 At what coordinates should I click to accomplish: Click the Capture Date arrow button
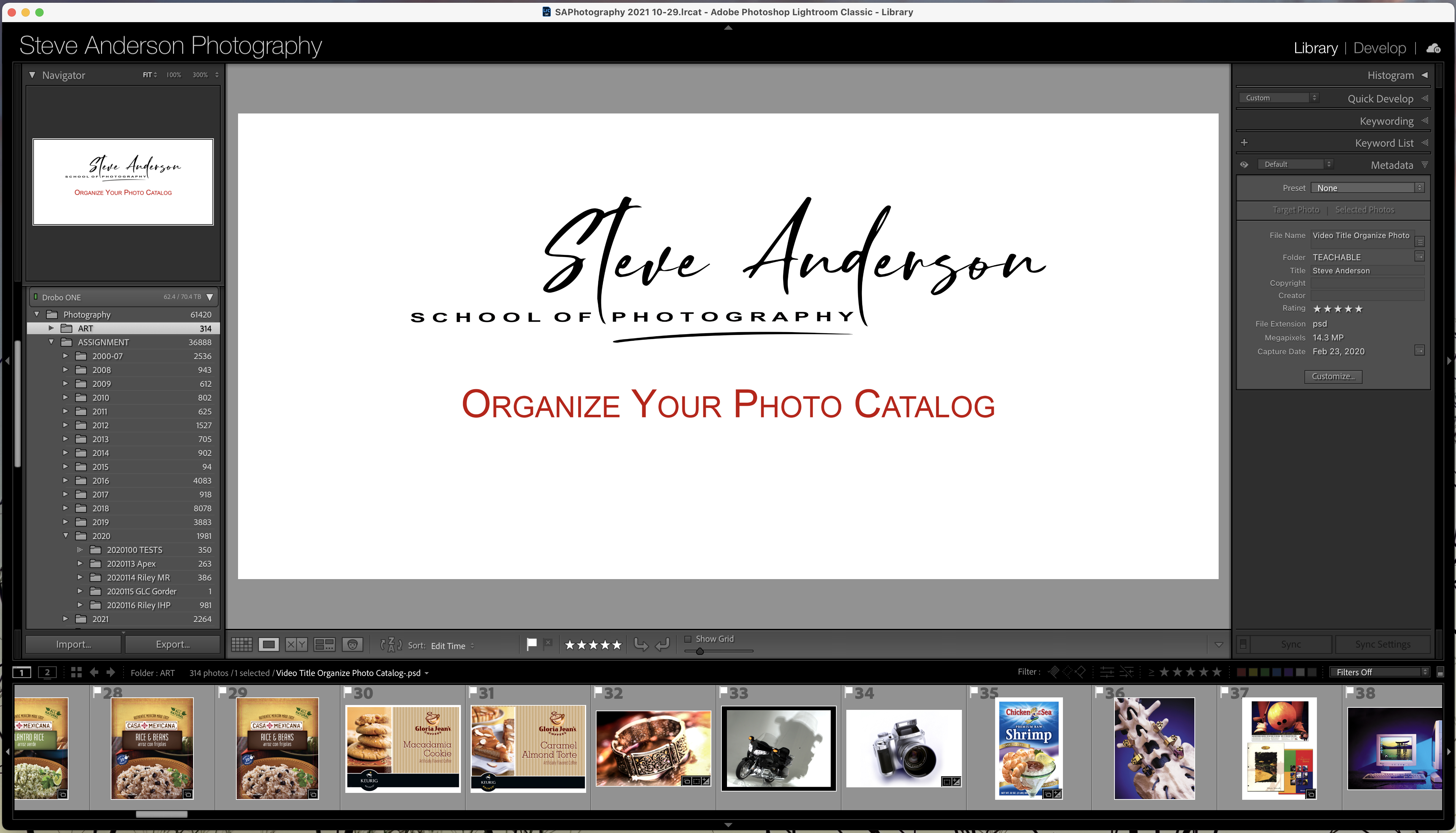pos(1419,350)
